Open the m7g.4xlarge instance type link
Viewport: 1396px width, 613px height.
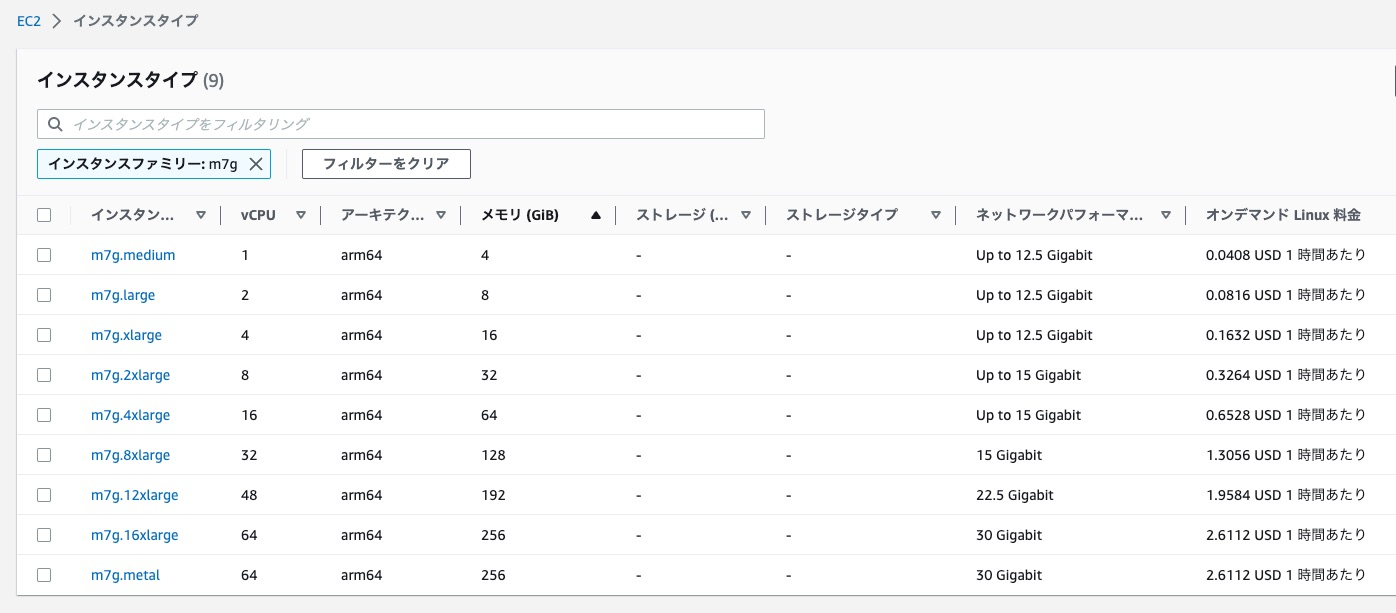(131, 415)
